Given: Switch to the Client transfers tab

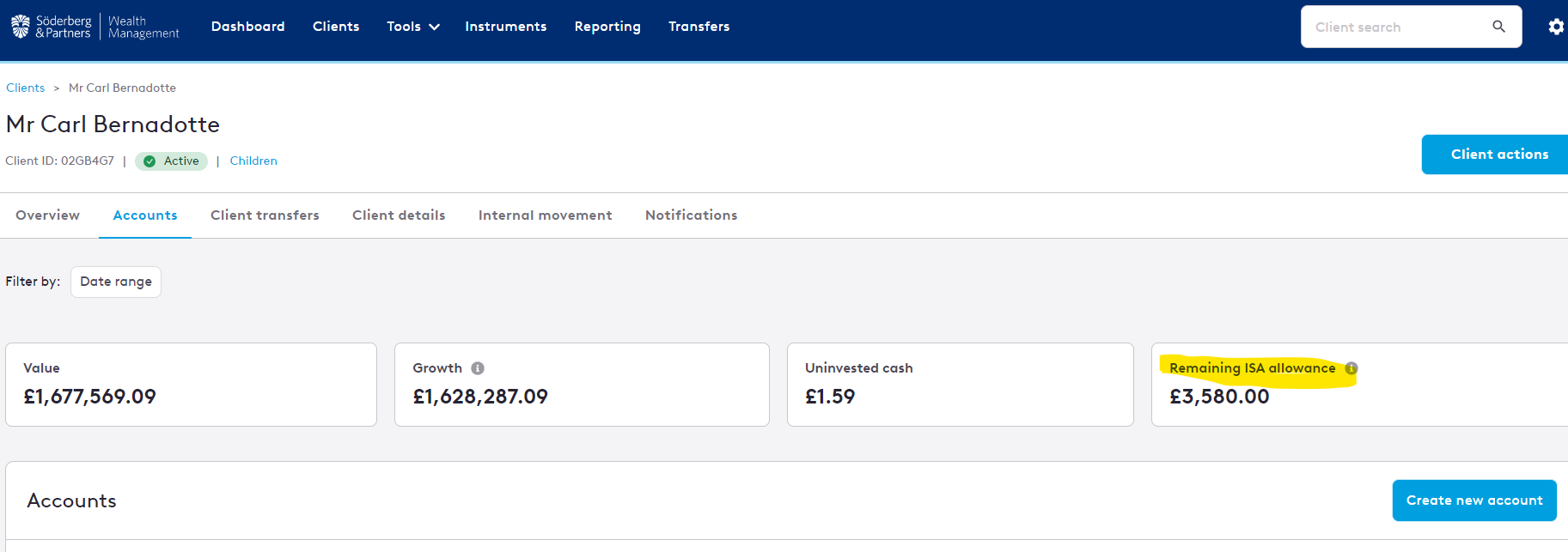Looking at the screenshot, I should (265, 215).
